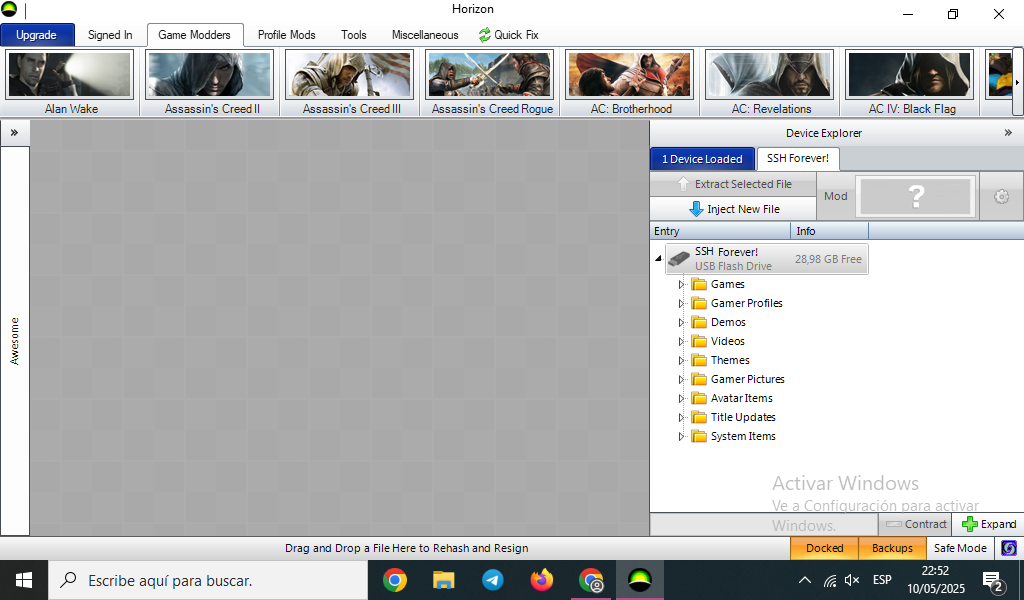Toggle Backups option
This screenshot has width=1024, height=600.
click(x=892, y=548)
